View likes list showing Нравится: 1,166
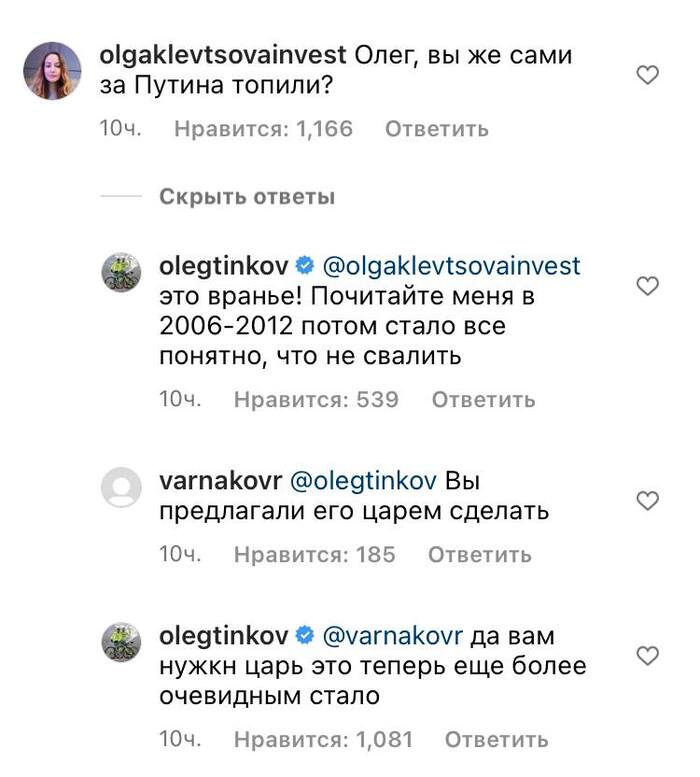The height and width of the screenshot is (777, 700). [263, 129]
